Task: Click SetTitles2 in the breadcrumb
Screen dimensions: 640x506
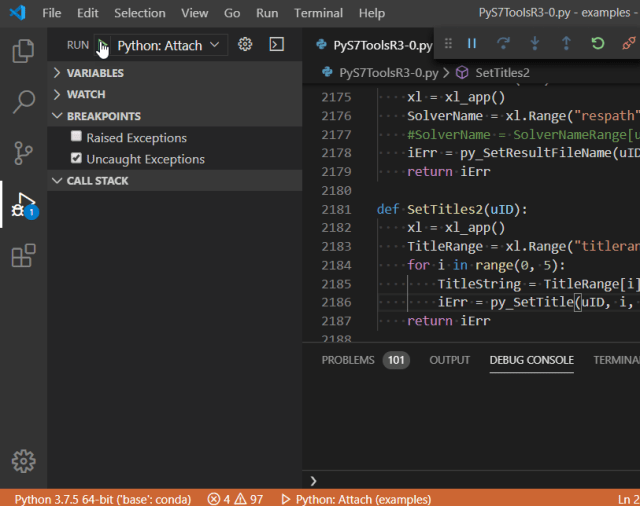Action: tap(502, 73)
